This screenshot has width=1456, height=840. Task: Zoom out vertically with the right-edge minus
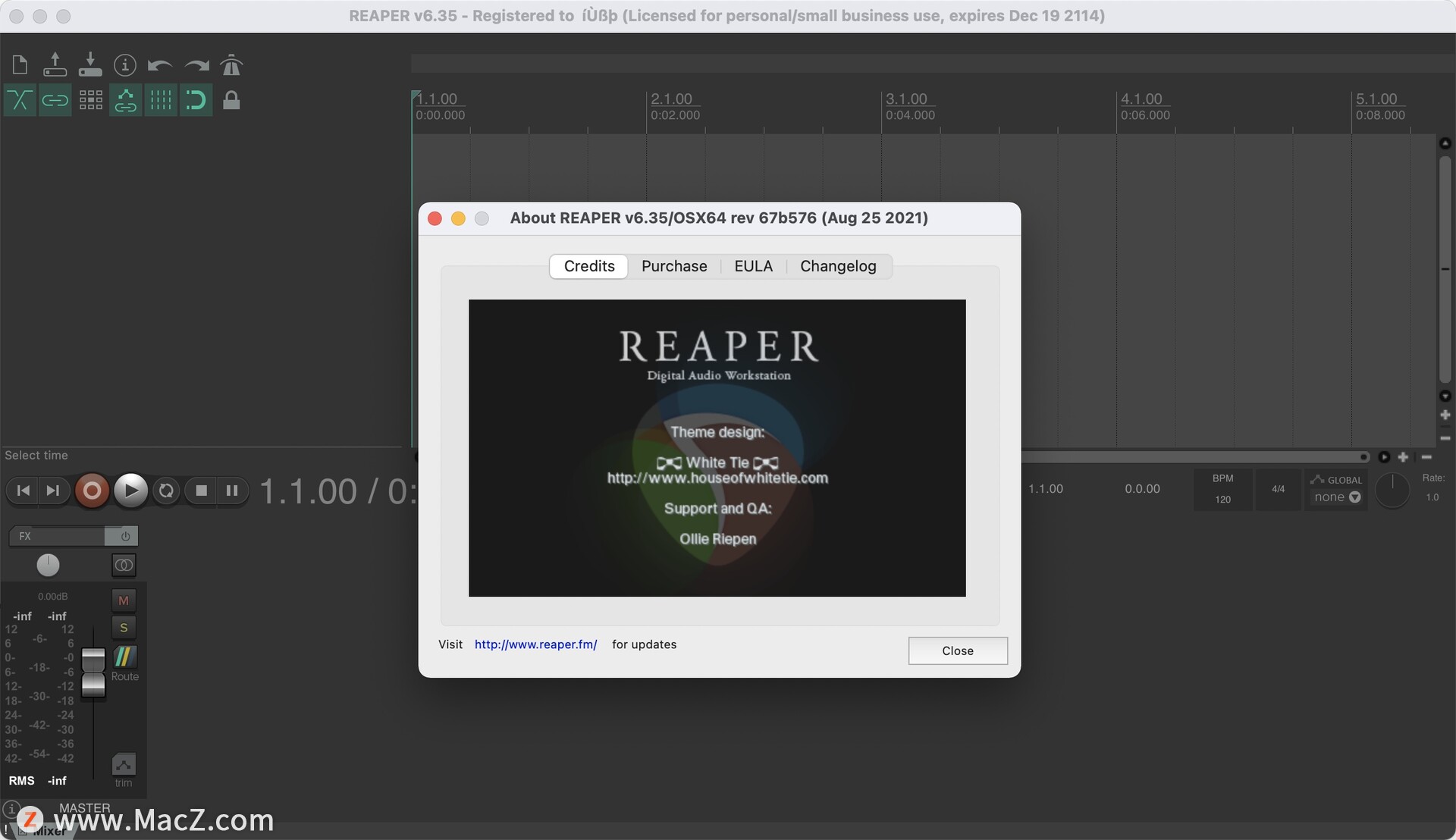1445,437
